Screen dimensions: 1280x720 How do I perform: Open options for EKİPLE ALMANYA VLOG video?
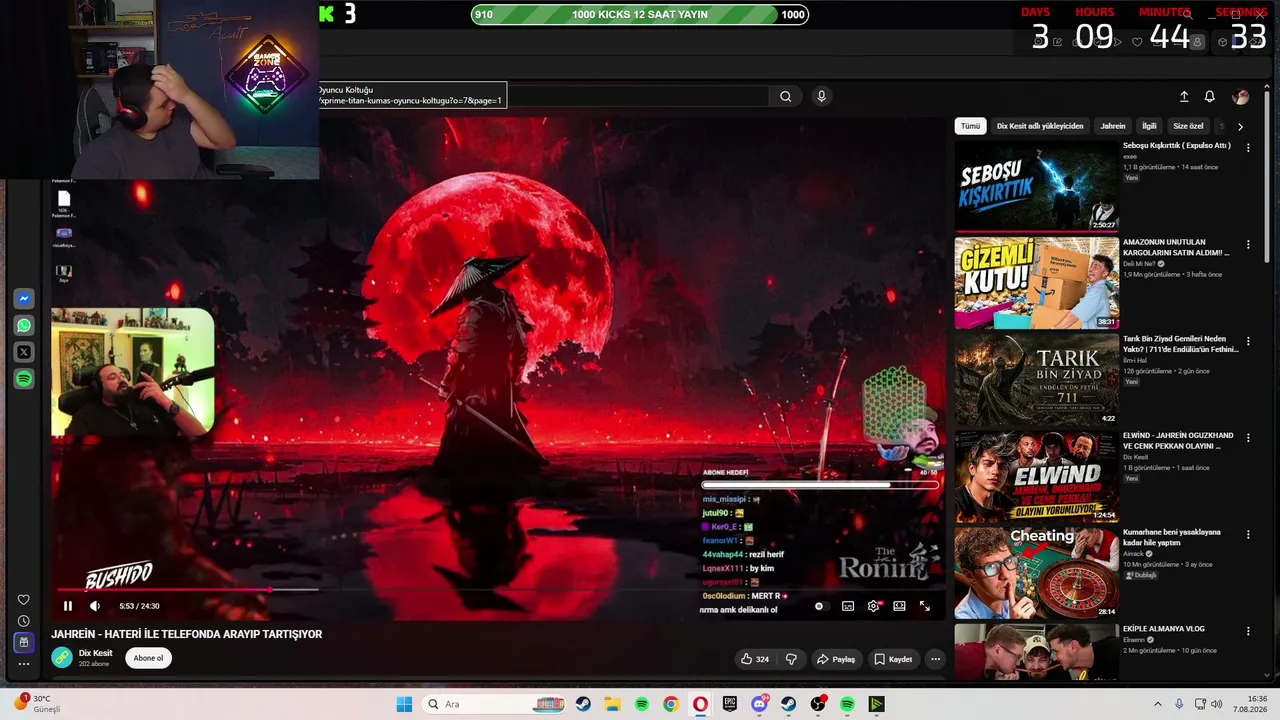tap(1248, 631)
